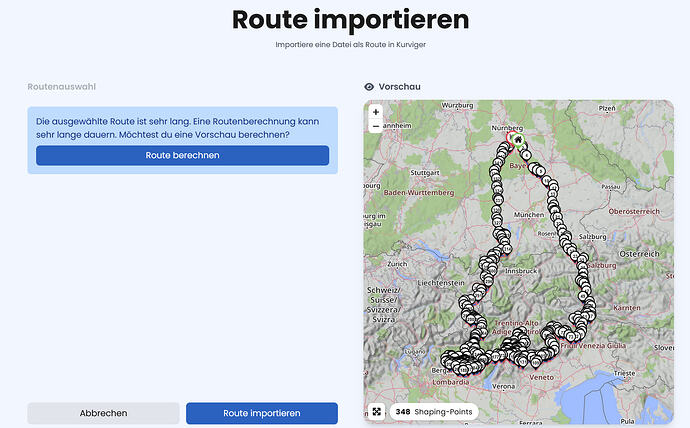Viewport: 690px width, 428px height.
Task: Click the Routenauswahl section heading
Action: [x=62, y=87]
